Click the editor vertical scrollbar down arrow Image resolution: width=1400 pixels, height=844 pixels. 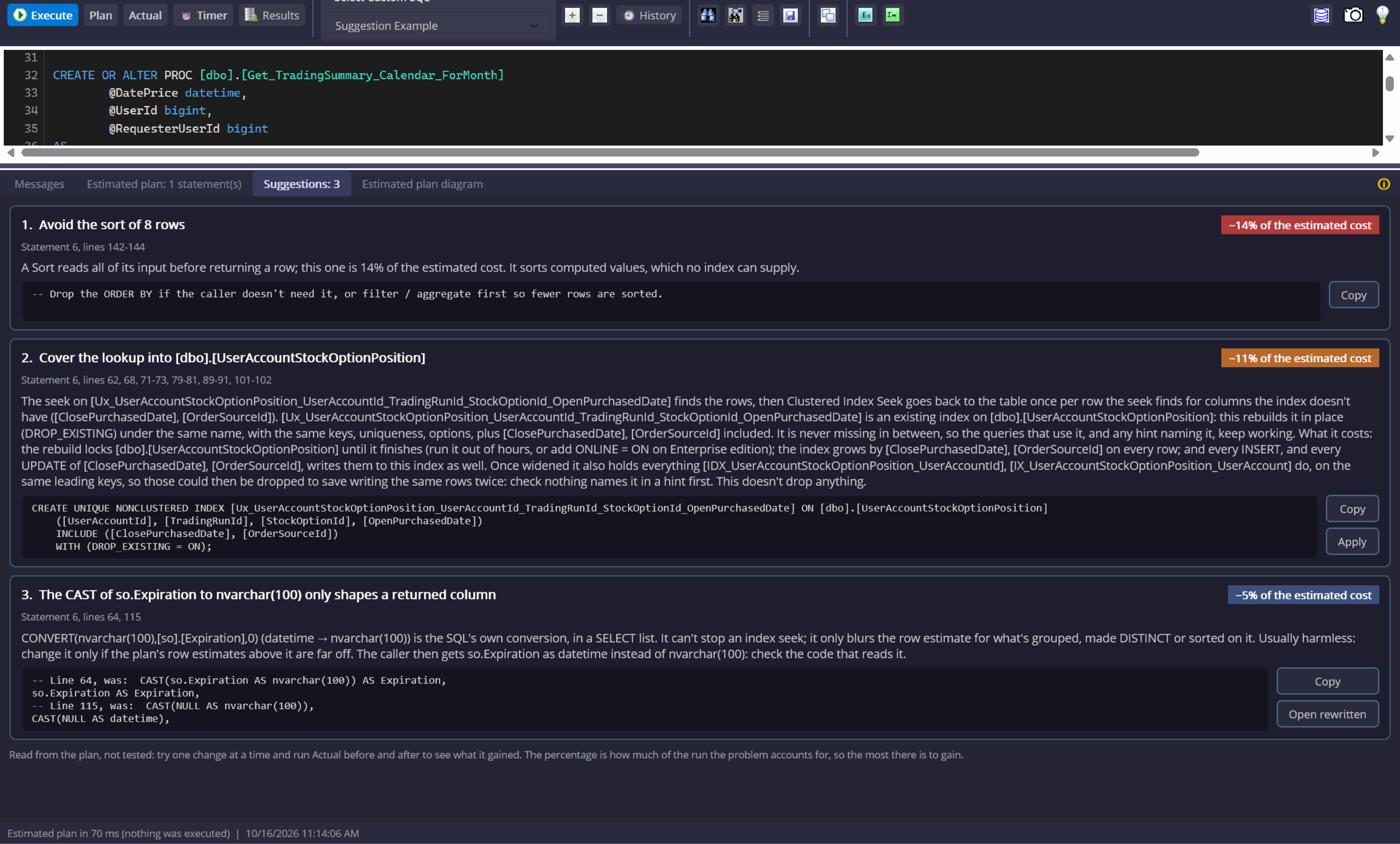(1389, 138)
